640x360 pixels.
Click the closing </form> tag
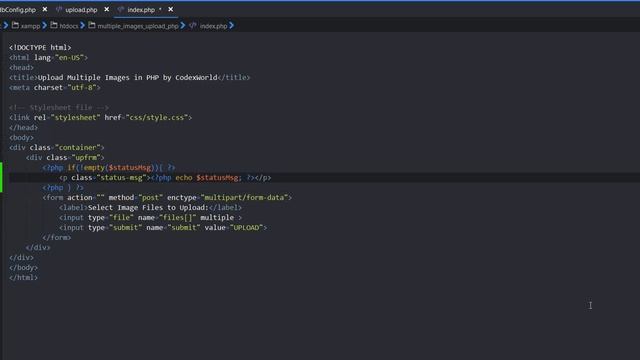pyautogui.click(x=57, y=238)
